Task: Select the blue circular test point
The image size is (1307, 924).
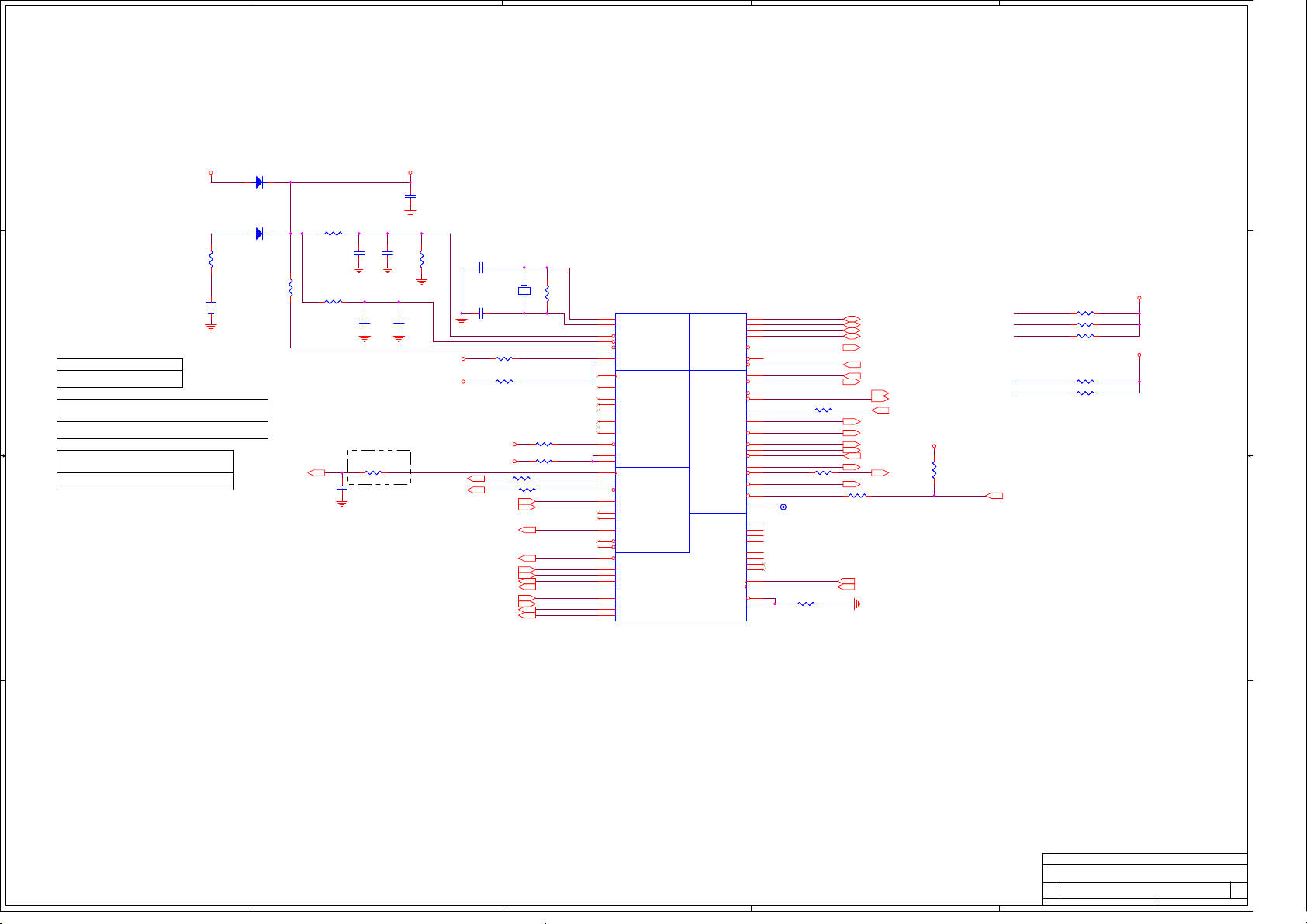Action: tap(783, 507)
